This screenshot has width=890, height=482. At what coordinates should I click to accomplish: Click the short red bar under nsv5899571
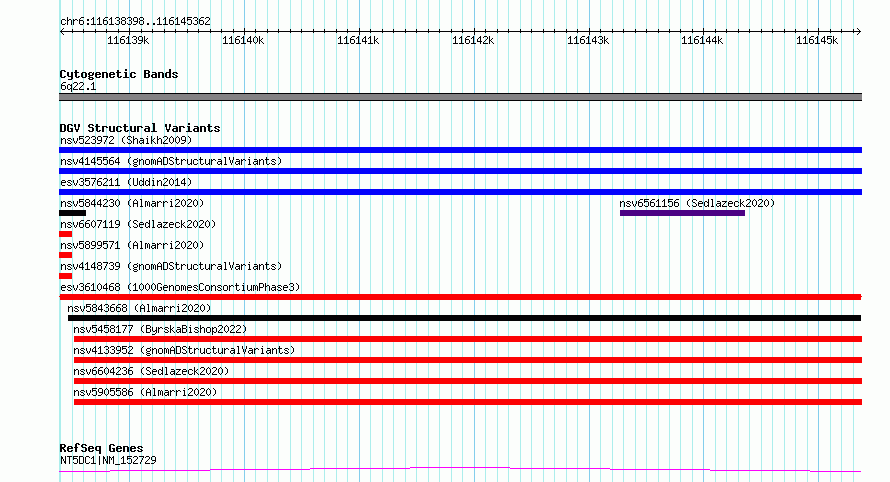65,255
